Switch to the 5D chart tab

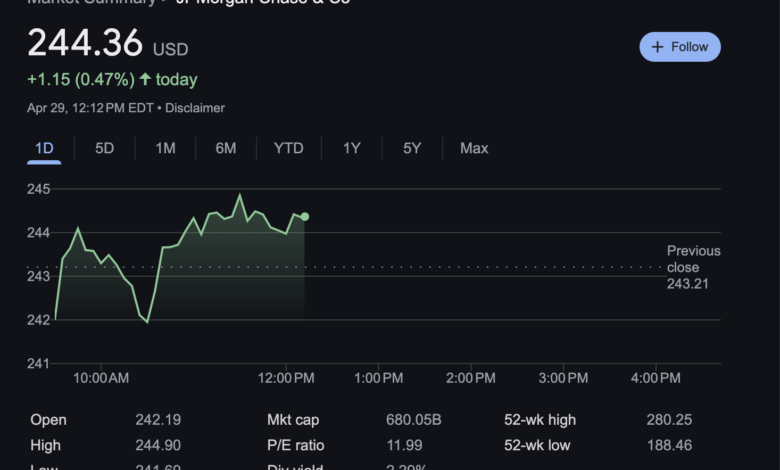click(x=104, y=148)
